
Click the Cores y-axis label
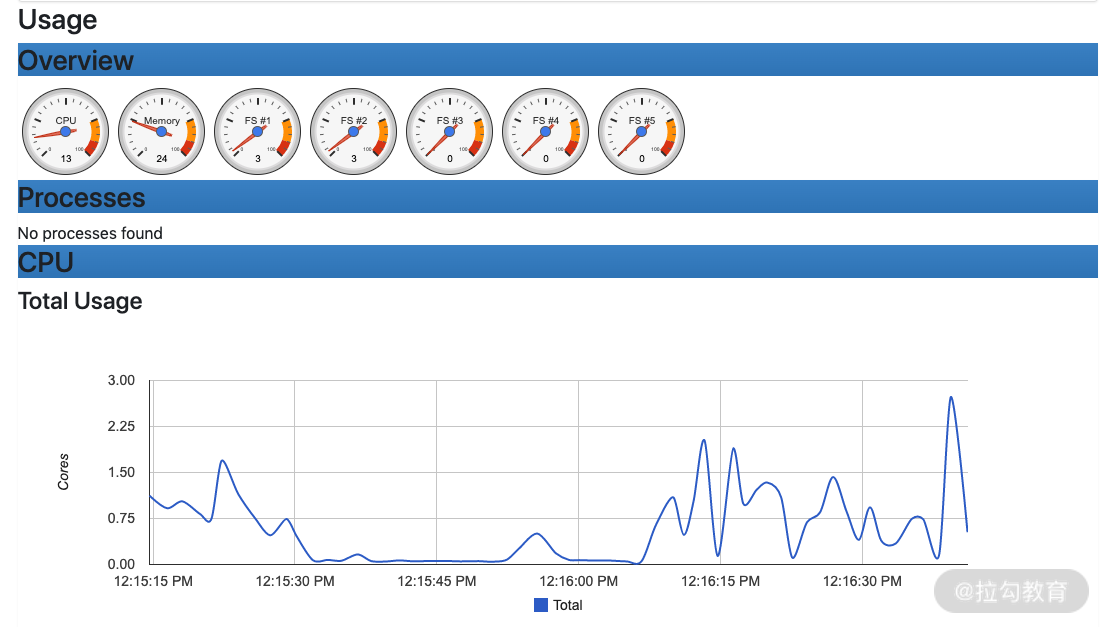(64, 472)
